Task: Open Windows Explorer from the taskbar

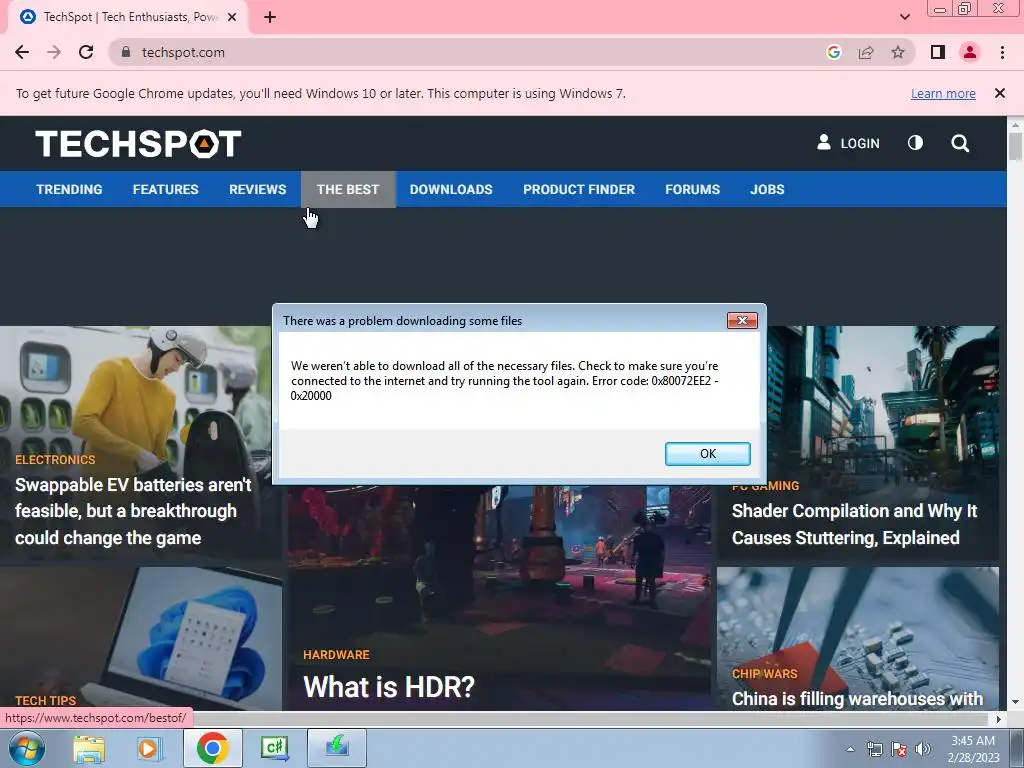Action: click(x=89, y=748)
